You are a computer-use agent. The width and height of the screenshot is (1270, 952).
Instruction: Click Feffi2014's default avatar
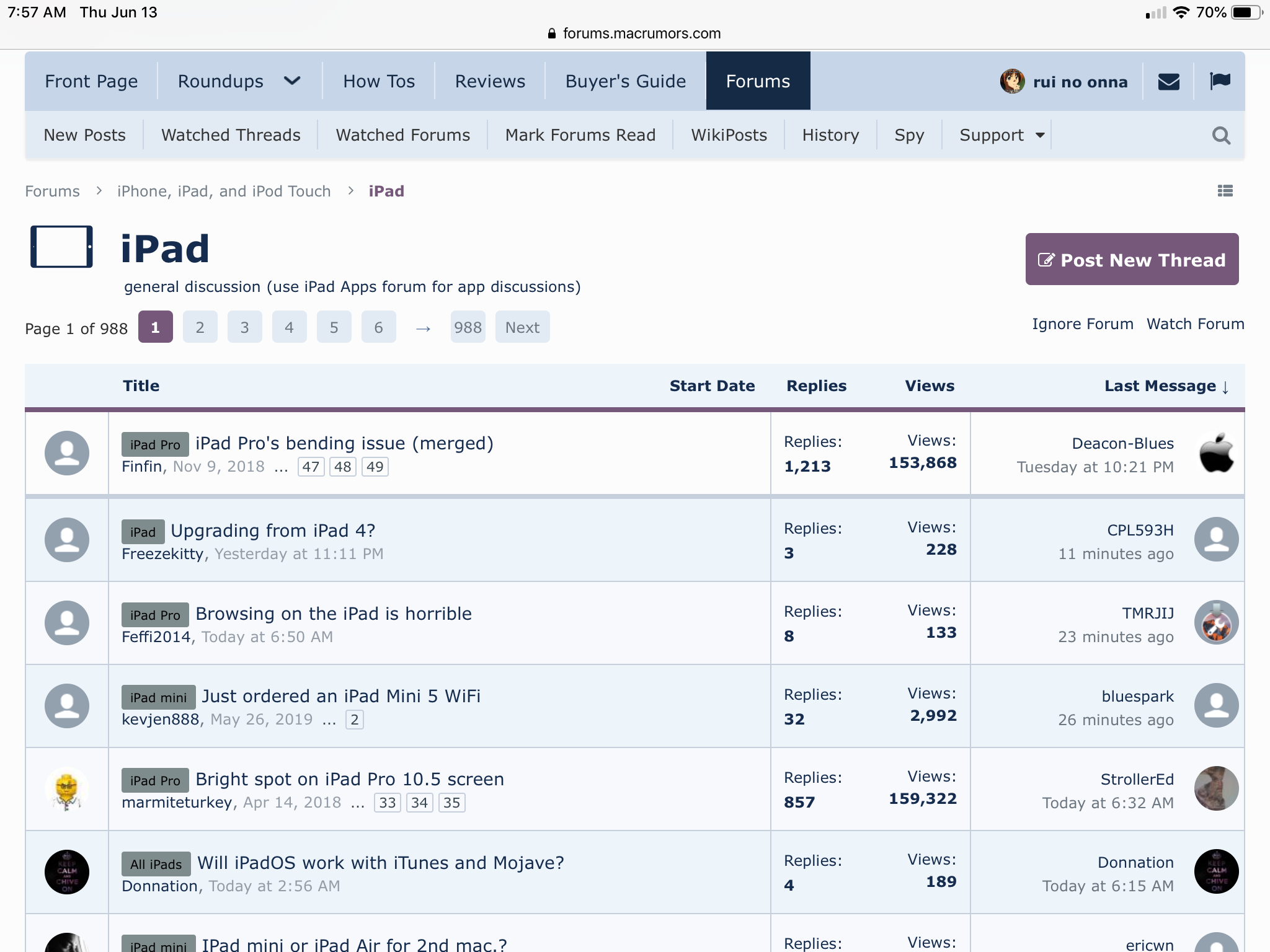point(67,623)
